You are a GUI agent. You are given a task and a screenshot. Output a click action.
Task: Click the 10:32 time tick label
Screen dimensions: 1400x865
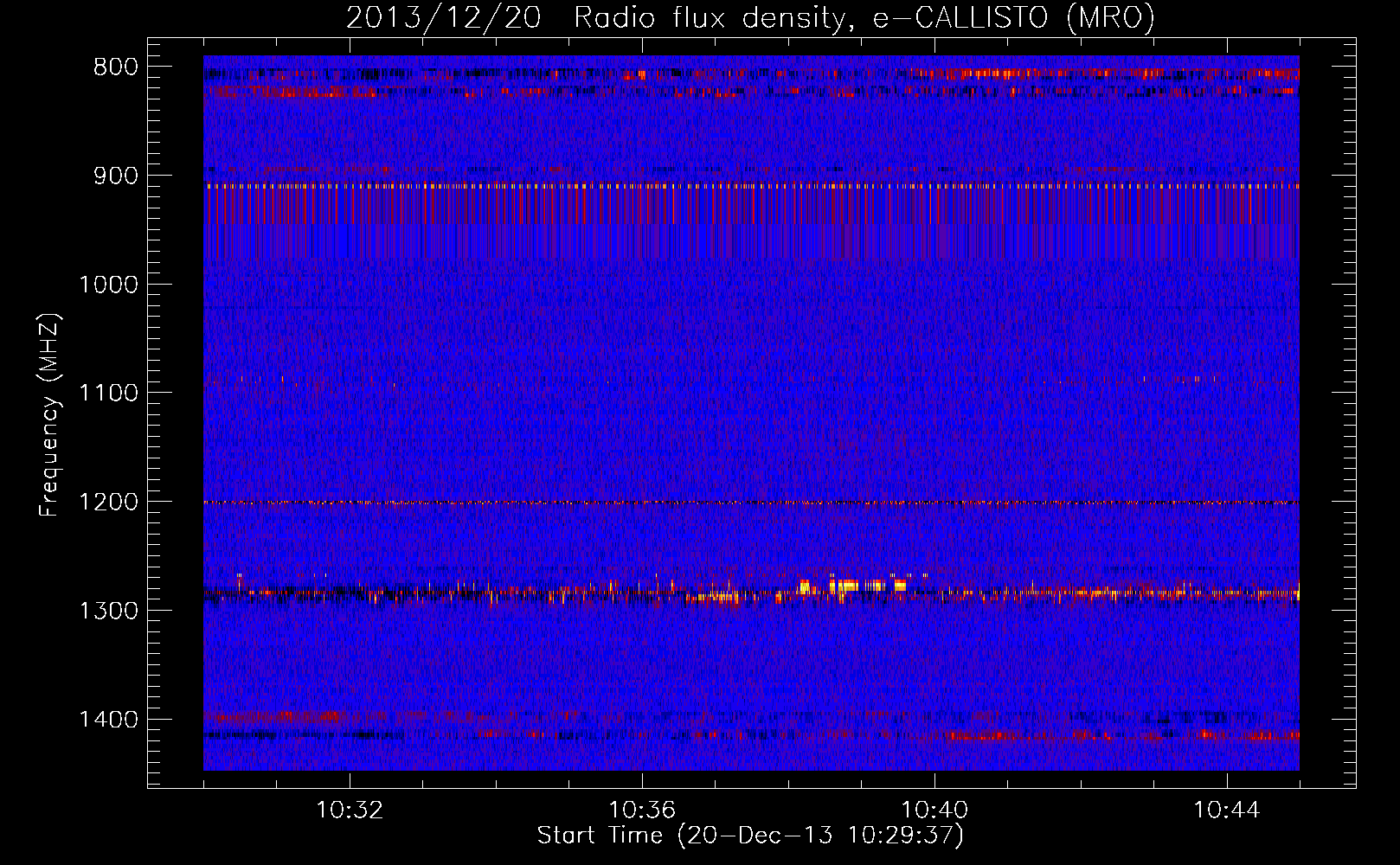tap(350, 811)
